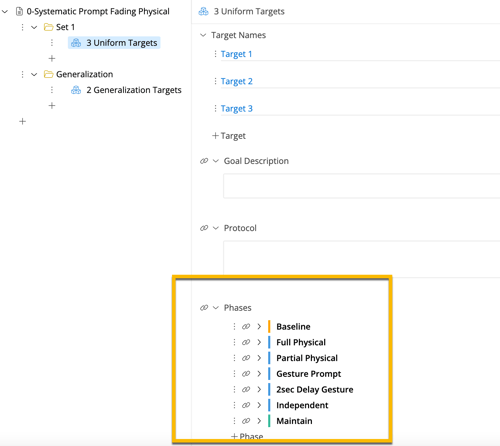This screenshot has height=446, width=500.
Task: Click the drag handle dots beside Target 1
Action: [215, 54]
